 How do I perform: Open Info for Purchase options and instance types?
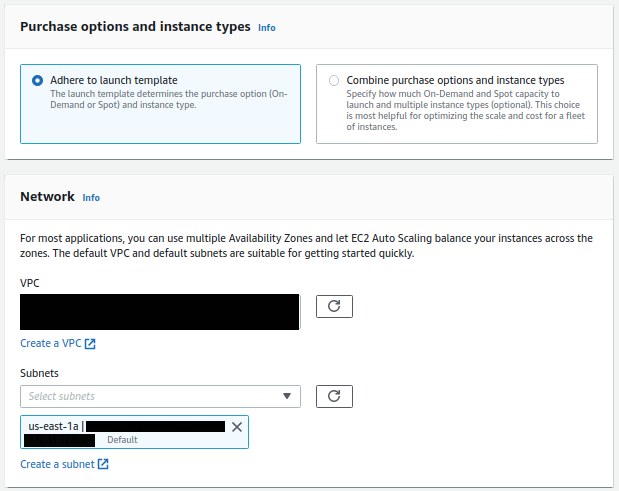tap(267, 28)
